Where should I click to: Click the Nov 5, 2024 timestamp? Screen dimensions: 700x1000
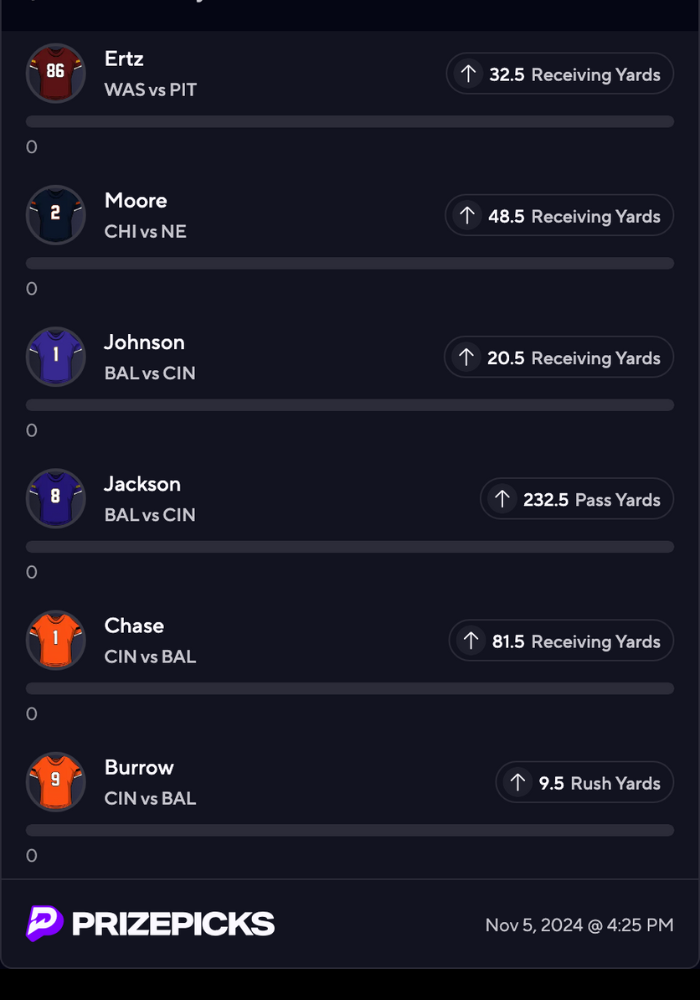coord(579,925)
